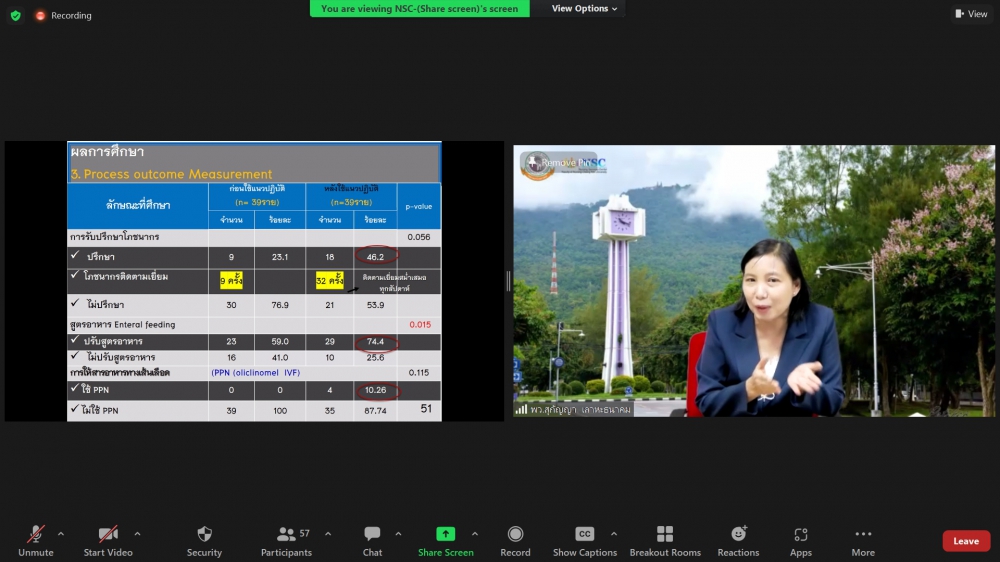1000x562 pixels.
Task: Expand caption options arrow beside Show Captions
Action: 613,534
